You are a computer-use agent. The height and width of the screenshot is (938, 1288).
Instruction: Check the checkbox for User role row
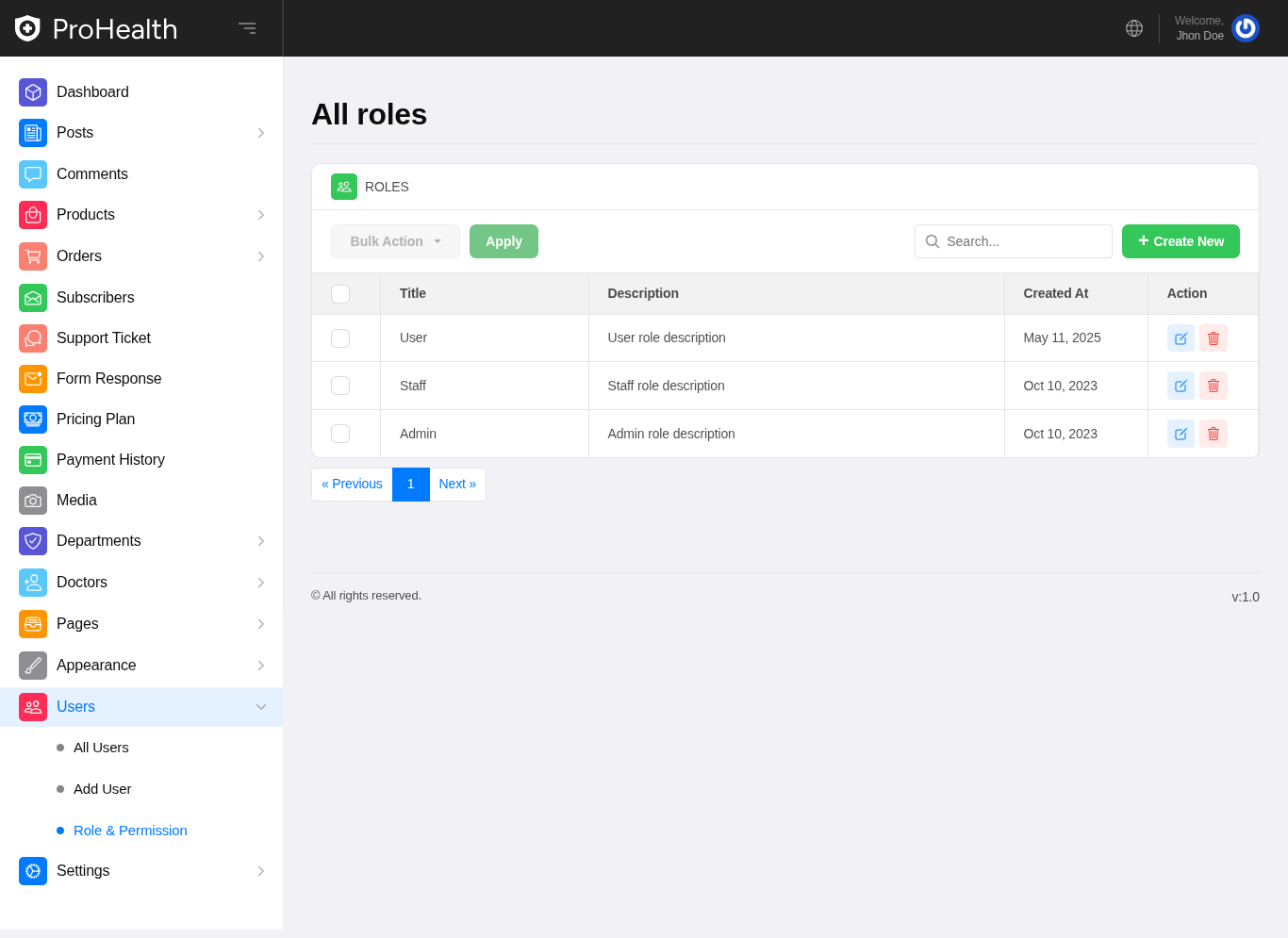340,338
